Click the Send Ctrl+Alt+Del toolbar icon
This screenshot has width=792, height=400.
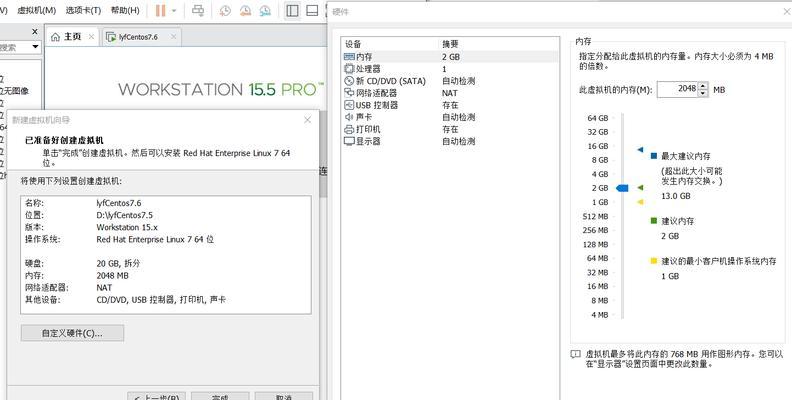point(199,10)
